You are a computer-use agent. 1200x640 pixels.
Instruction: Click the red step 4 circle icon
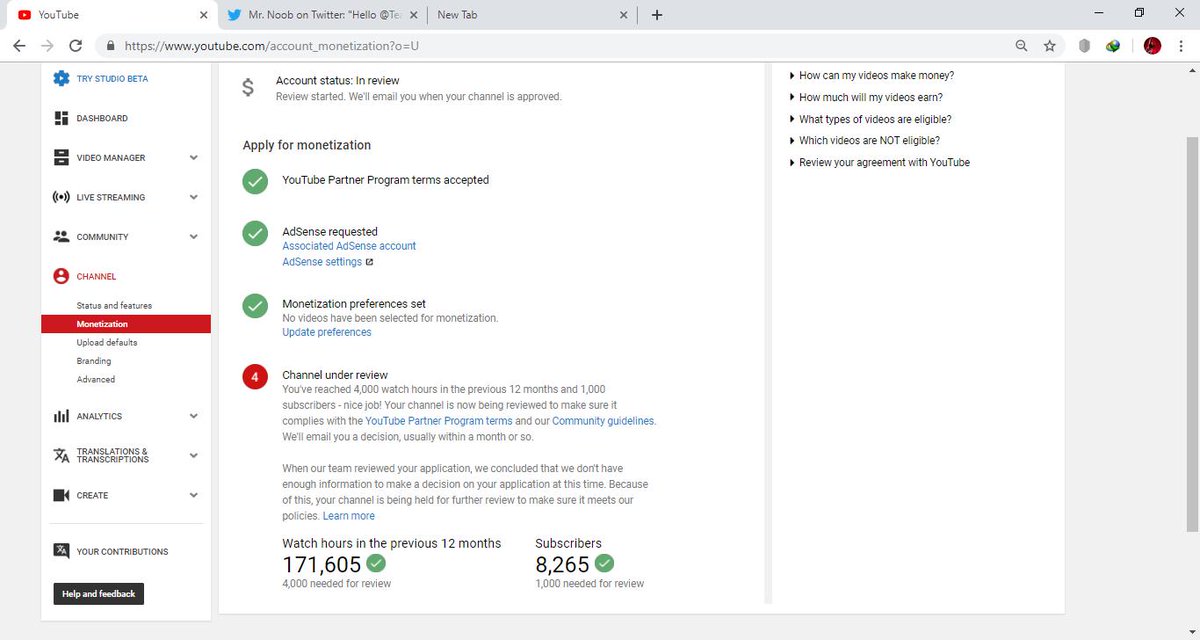255,377
